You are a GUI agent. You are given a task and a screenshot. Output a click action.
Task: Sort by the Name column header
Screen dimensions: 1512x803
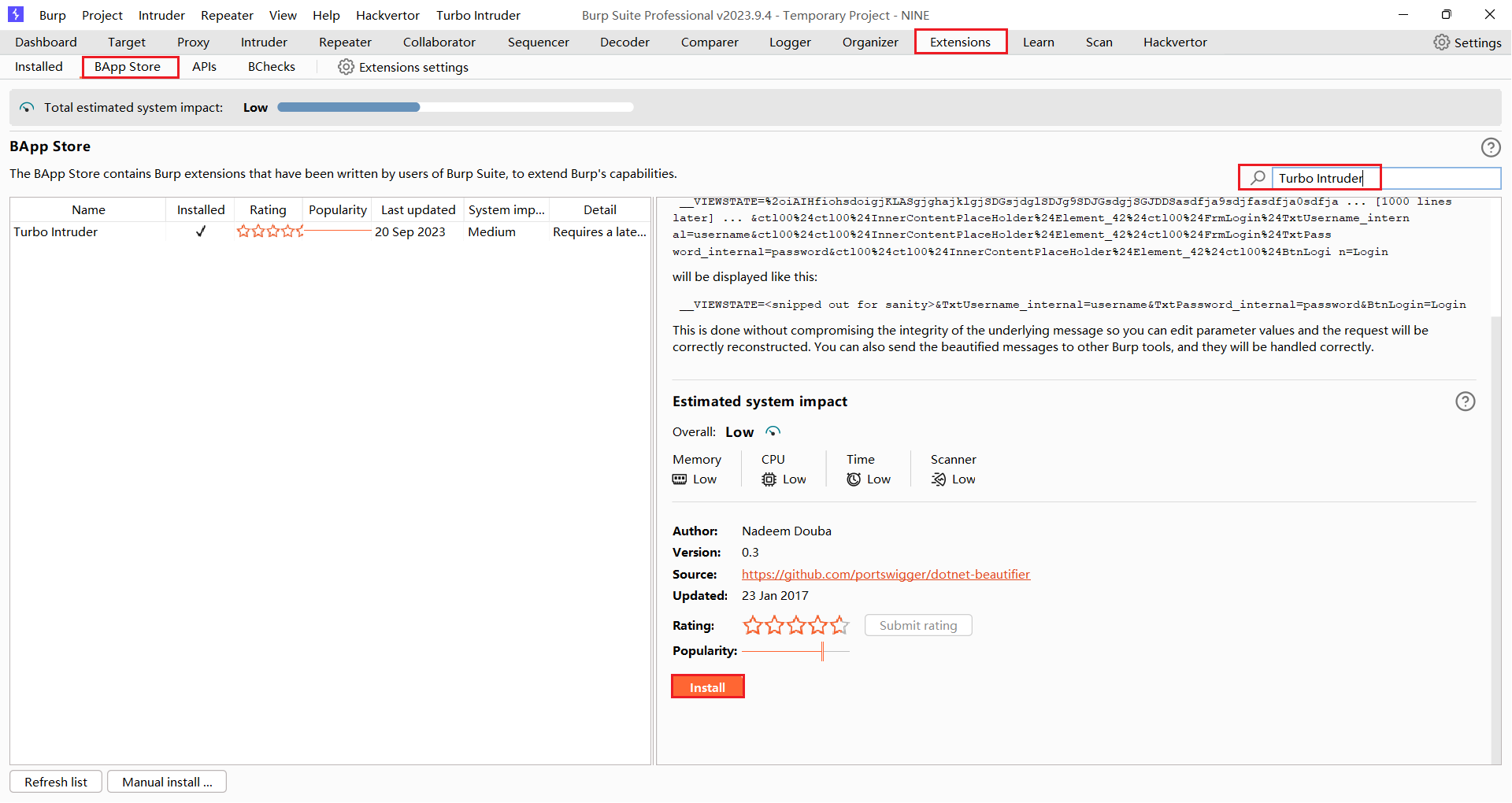pyautogui.click(x=88, y=210)
